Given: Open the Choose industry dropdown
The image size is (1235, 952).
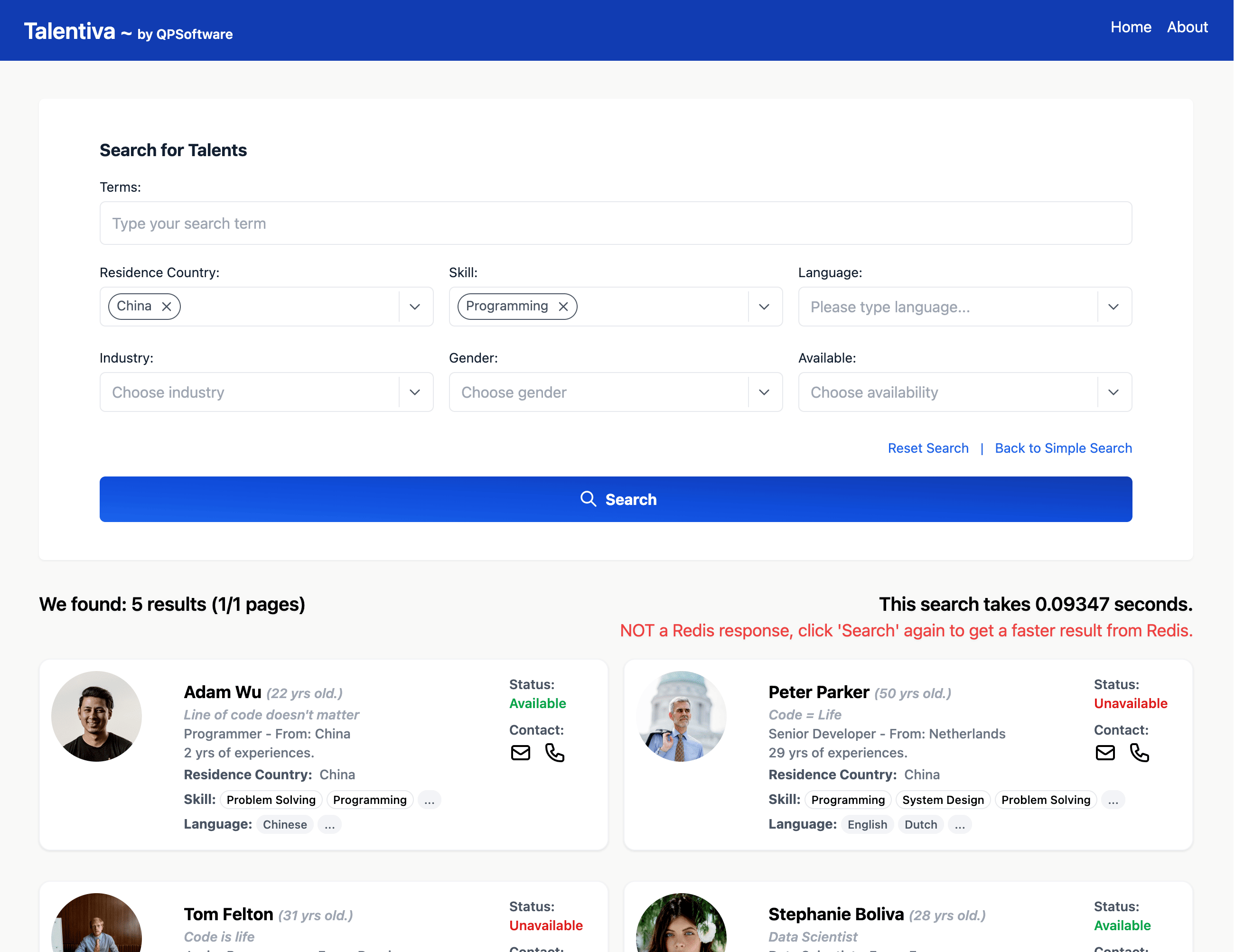Looking at the screenshot, I should pyautogui.click(x=414, y=392).
